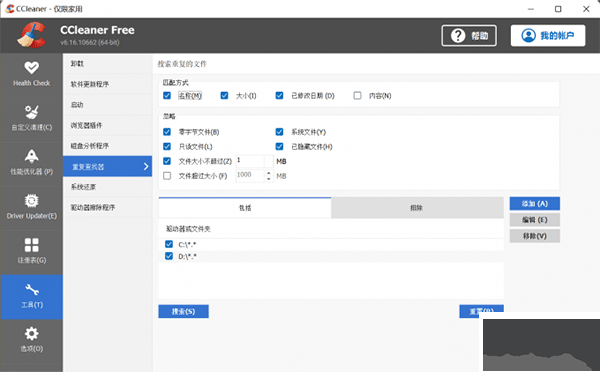Image resolution: width=600 pixels, height=372 pixels.
Task: Click the min file size field showing 1000
Action: click(250, 176)
